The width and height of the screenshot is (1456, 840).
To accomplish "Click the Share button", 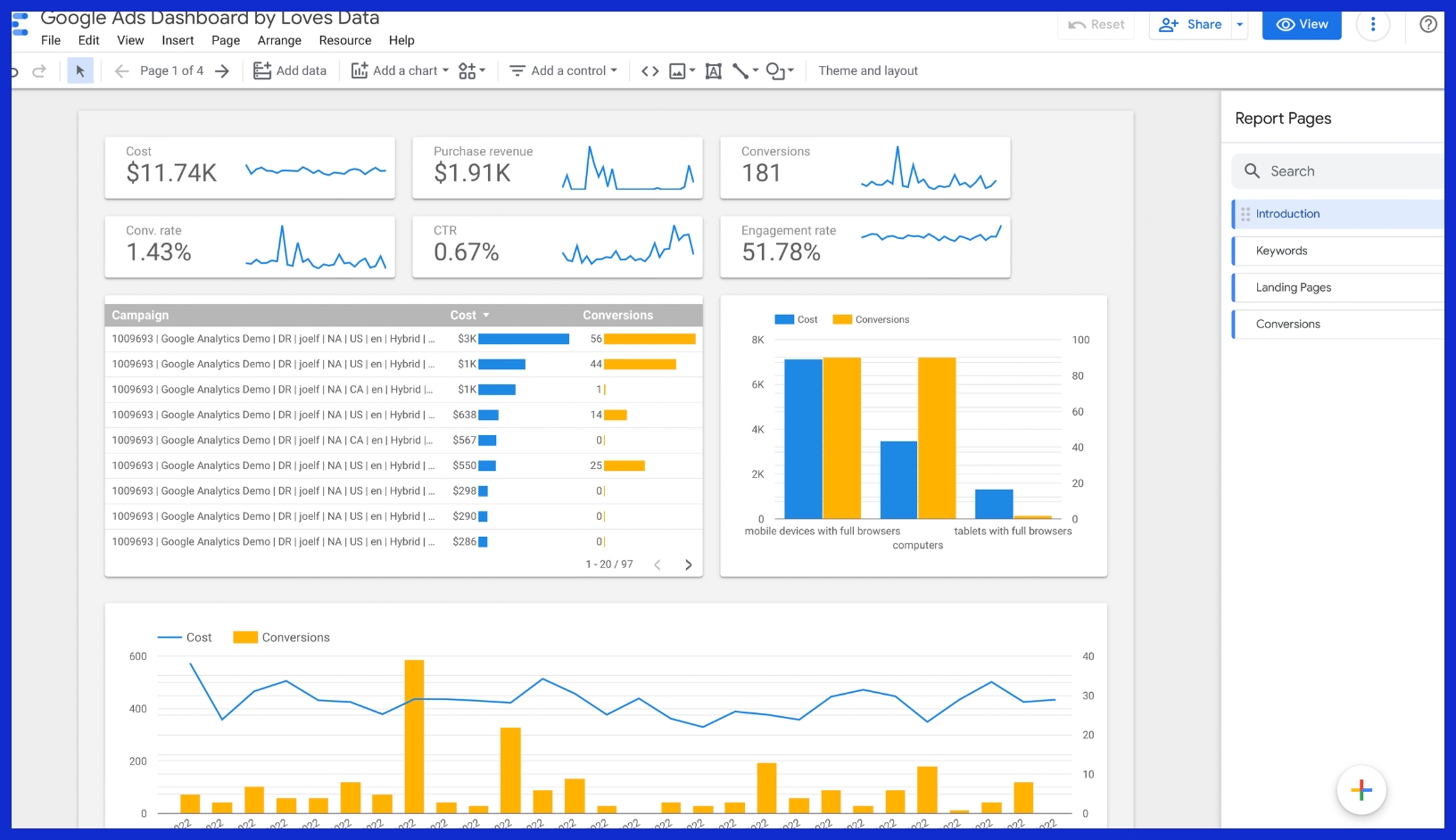I will (1190, 24).
